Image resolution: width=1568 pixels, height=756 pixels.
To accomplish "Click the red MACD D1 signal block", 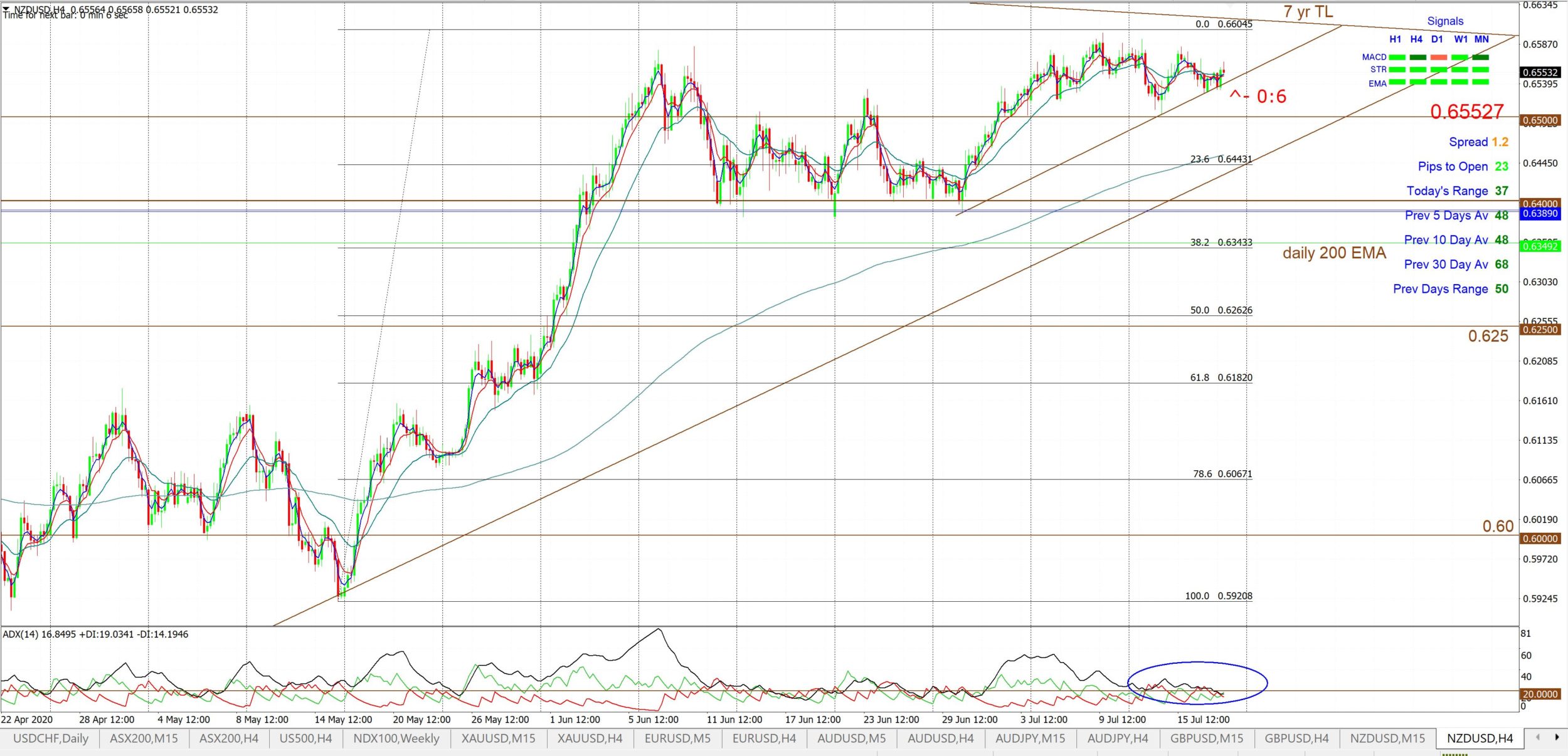I will (x=1439, y=57).
